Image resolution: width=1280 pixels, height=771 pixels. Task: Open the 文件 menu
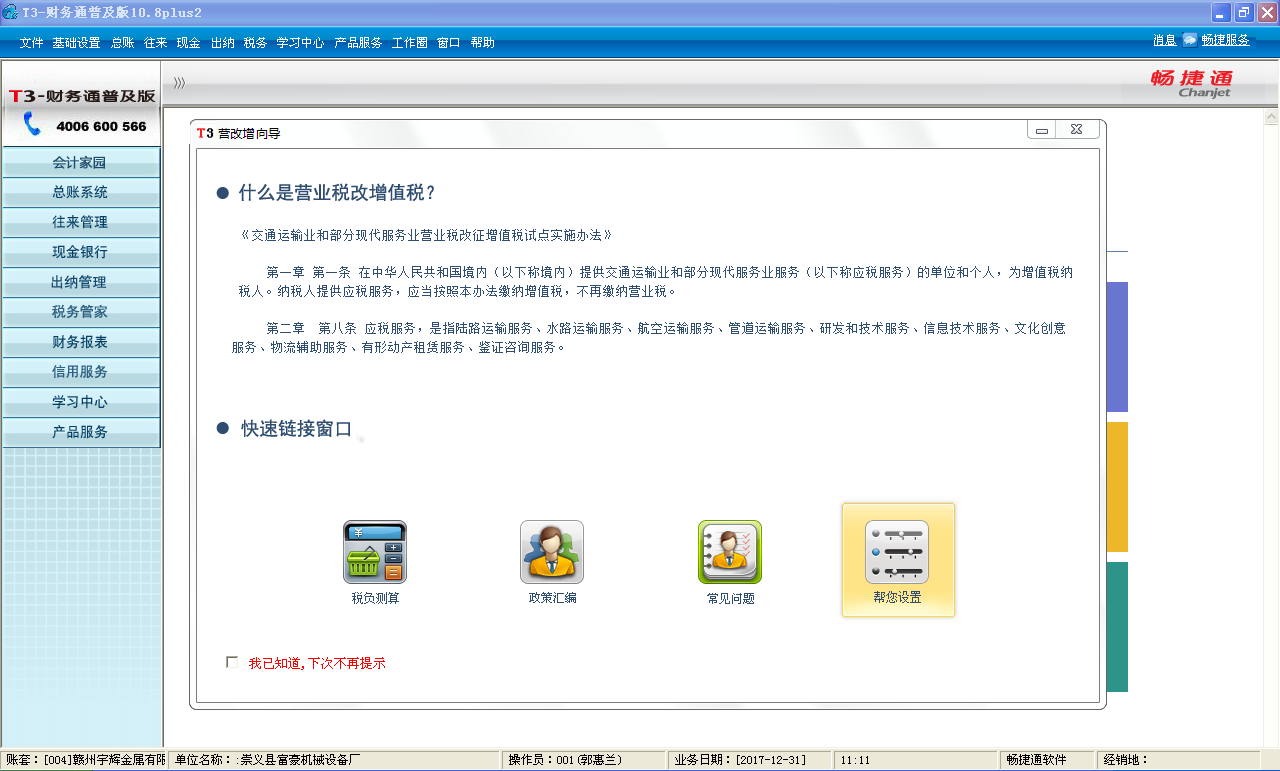pyautogui.click(x=31, y=43)
